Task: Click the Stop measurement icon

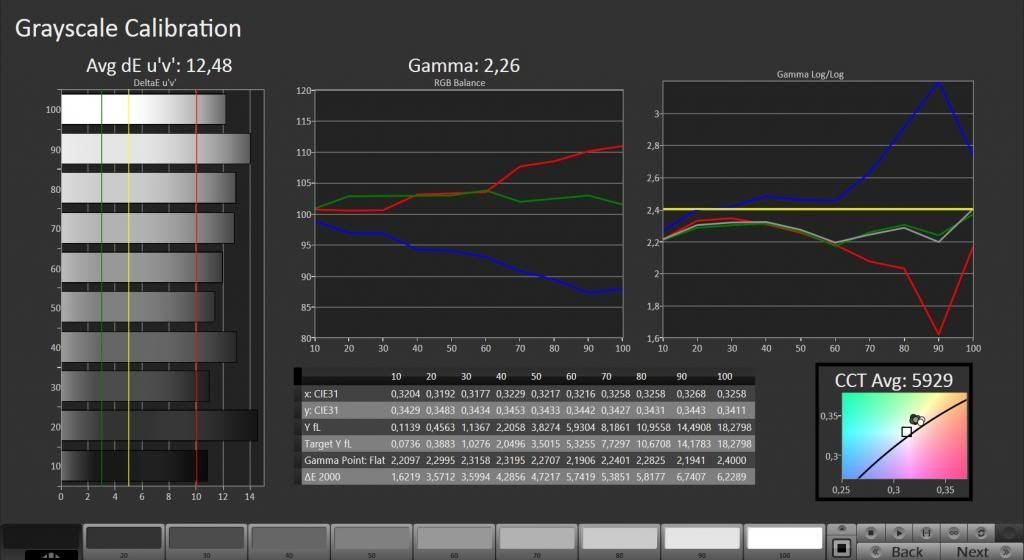Action: [871, 533]
